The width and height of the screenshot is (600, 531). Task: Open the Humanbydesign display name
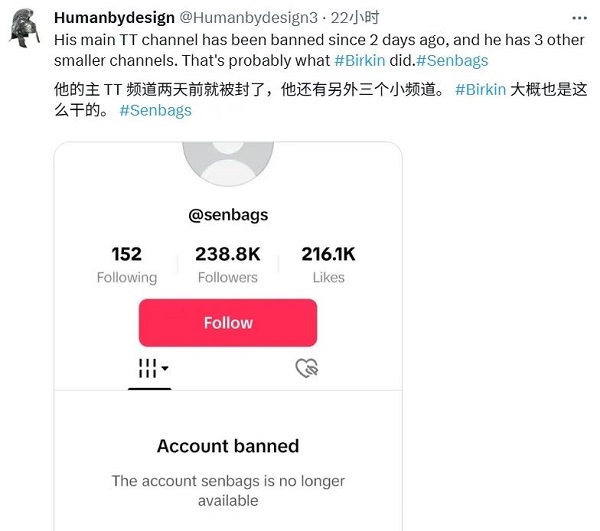(114, 18)
